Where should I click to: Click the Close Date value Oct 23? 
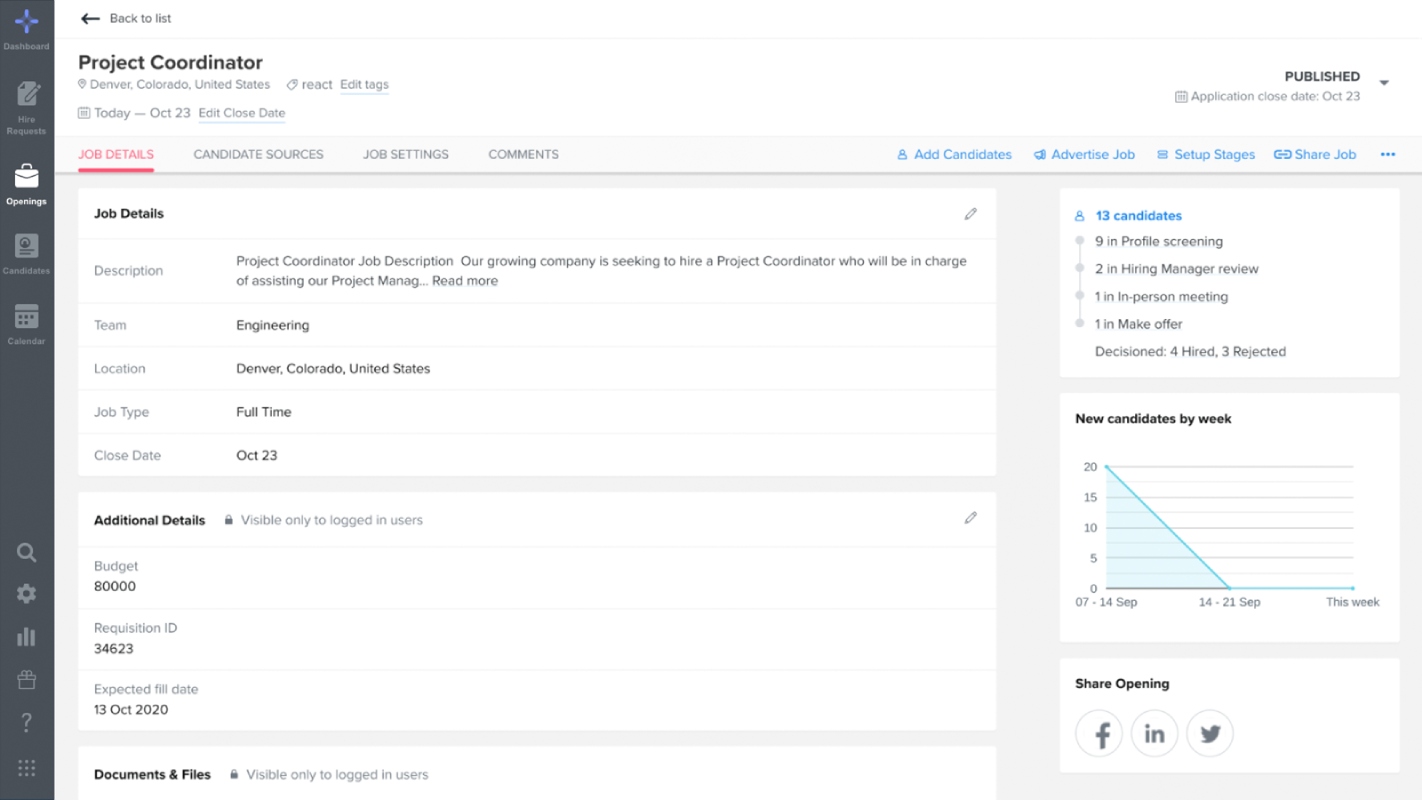point(257,456)
